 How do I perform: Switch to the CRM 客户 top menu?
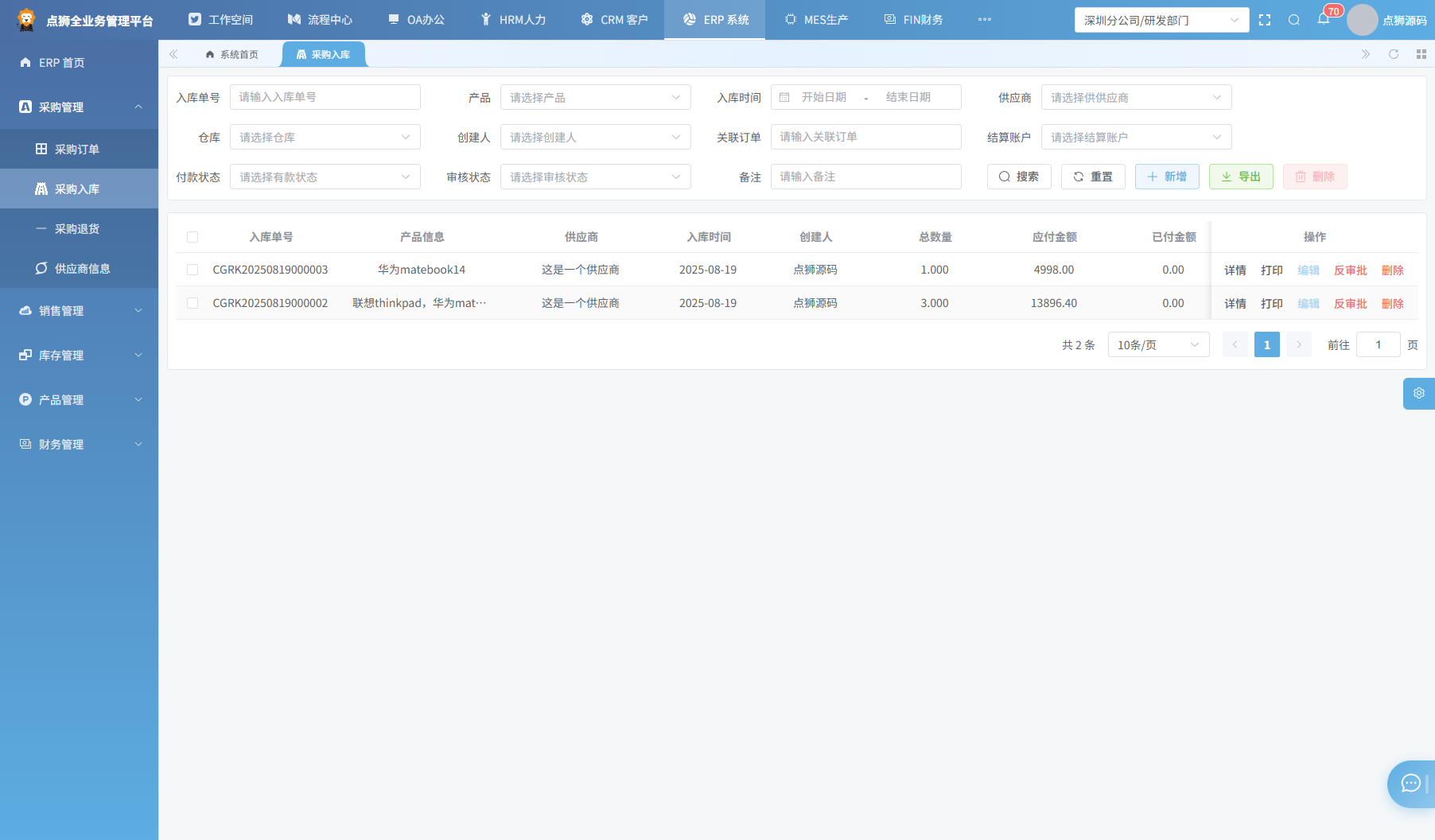[614, 20]
